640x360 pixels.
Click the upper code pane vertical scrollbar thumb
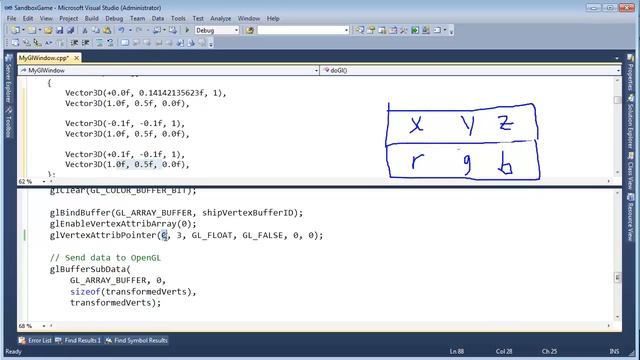(x=618, y=100)
